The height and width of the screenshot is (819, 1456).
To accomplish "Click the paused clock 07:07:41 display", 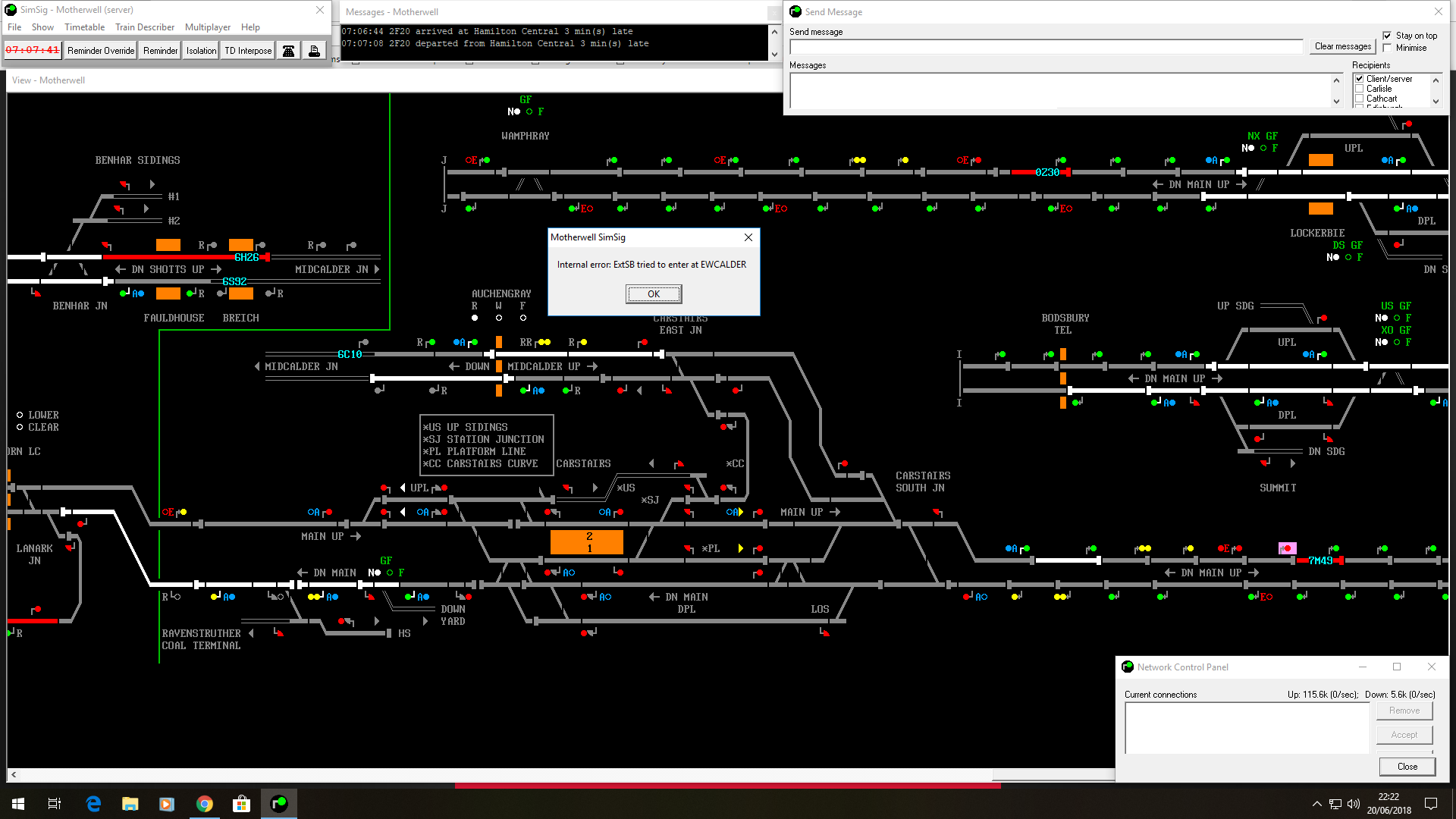I will [33, 51].
